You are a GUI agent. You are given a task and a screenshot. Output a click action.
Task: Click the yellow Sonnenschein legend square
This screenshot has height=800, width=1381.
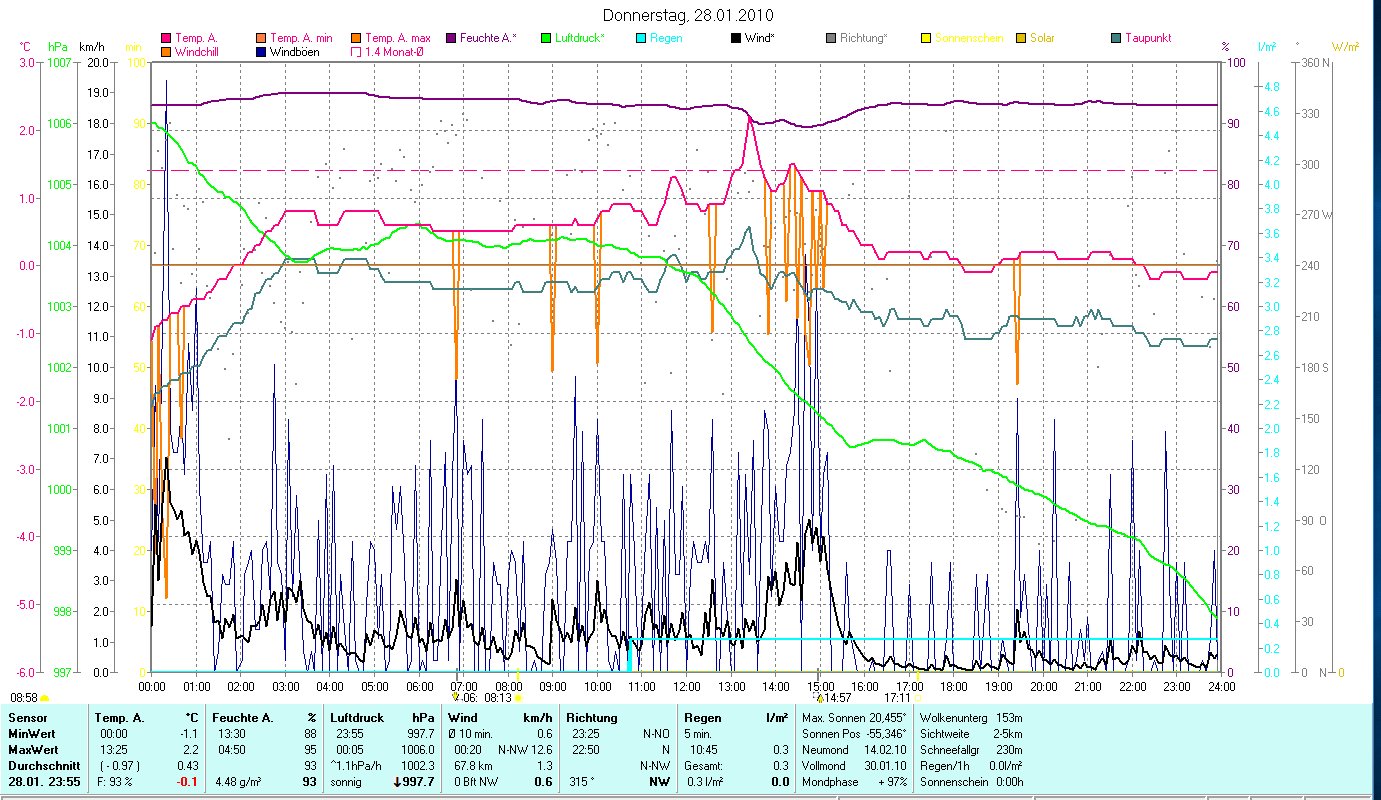925,39
